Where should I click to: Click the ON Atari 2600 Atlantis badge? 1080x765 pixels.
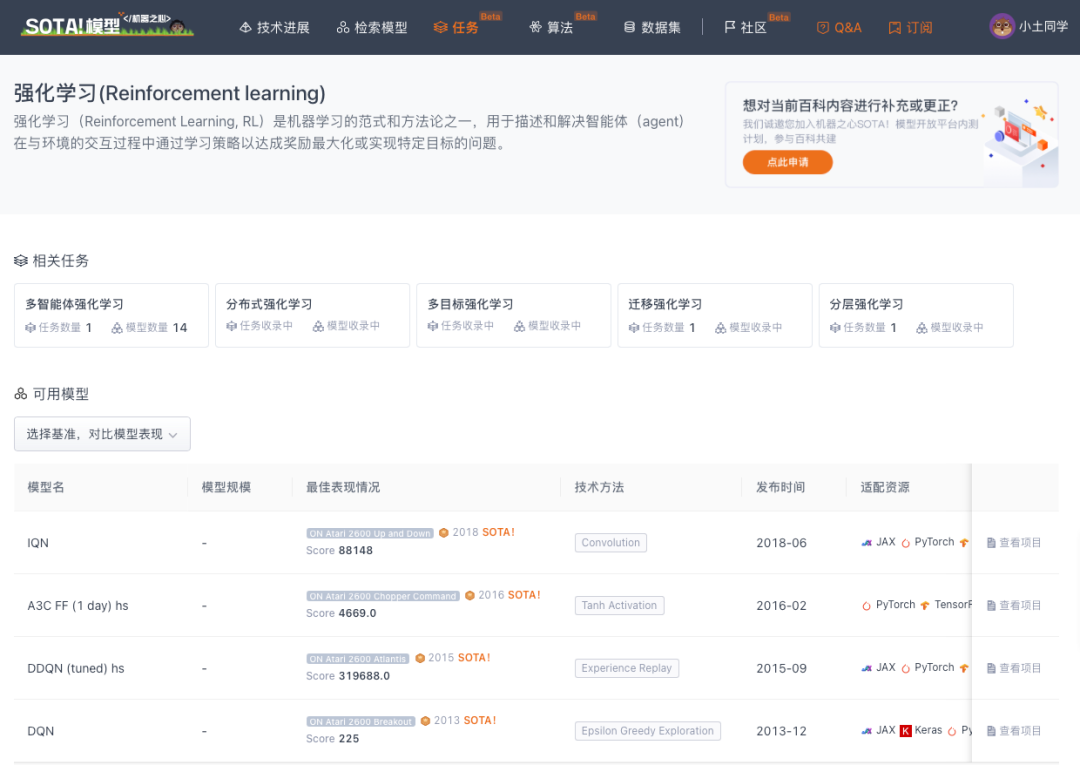[357, 658]
